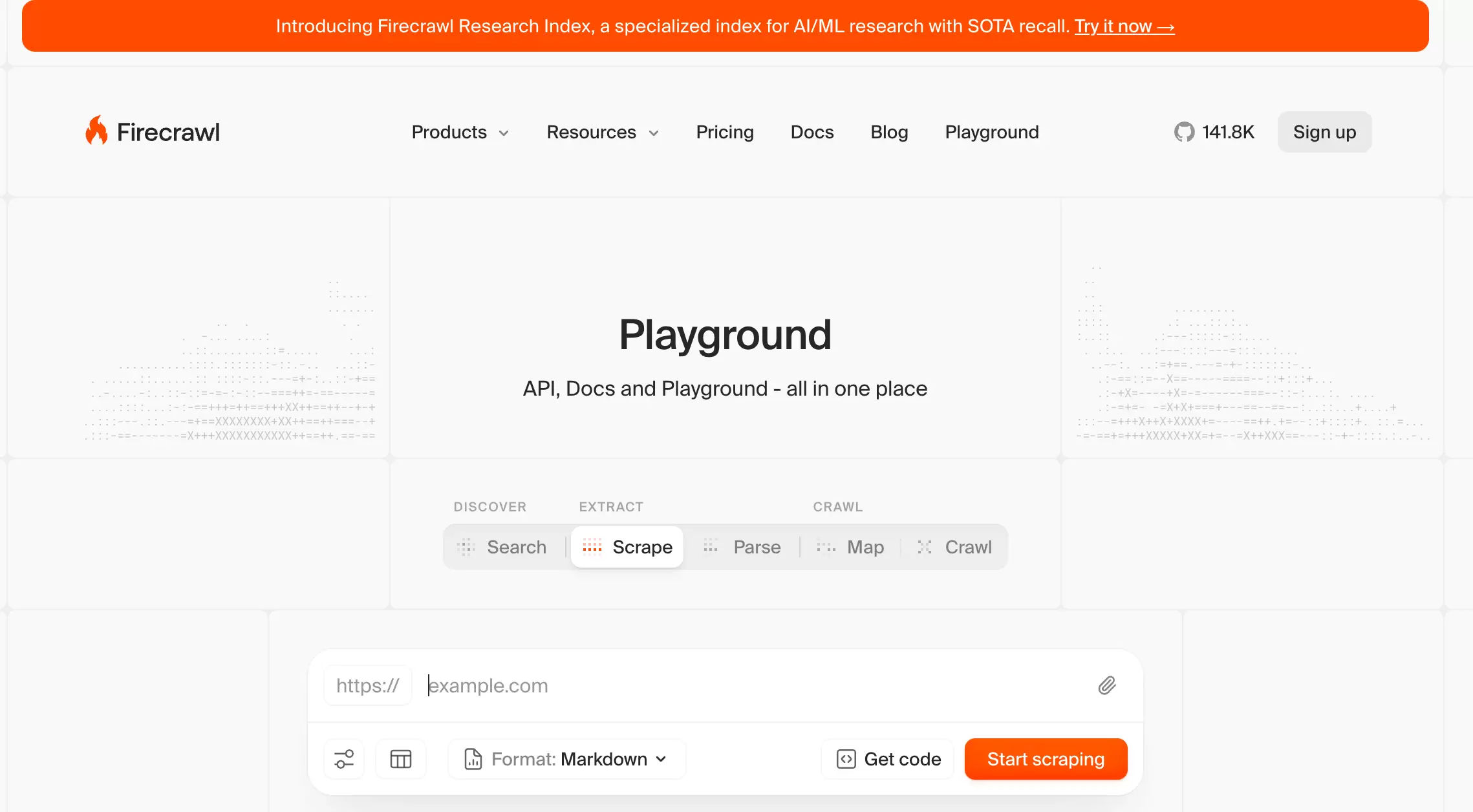Click the Start scraping button

click(x=1046, y=759)
